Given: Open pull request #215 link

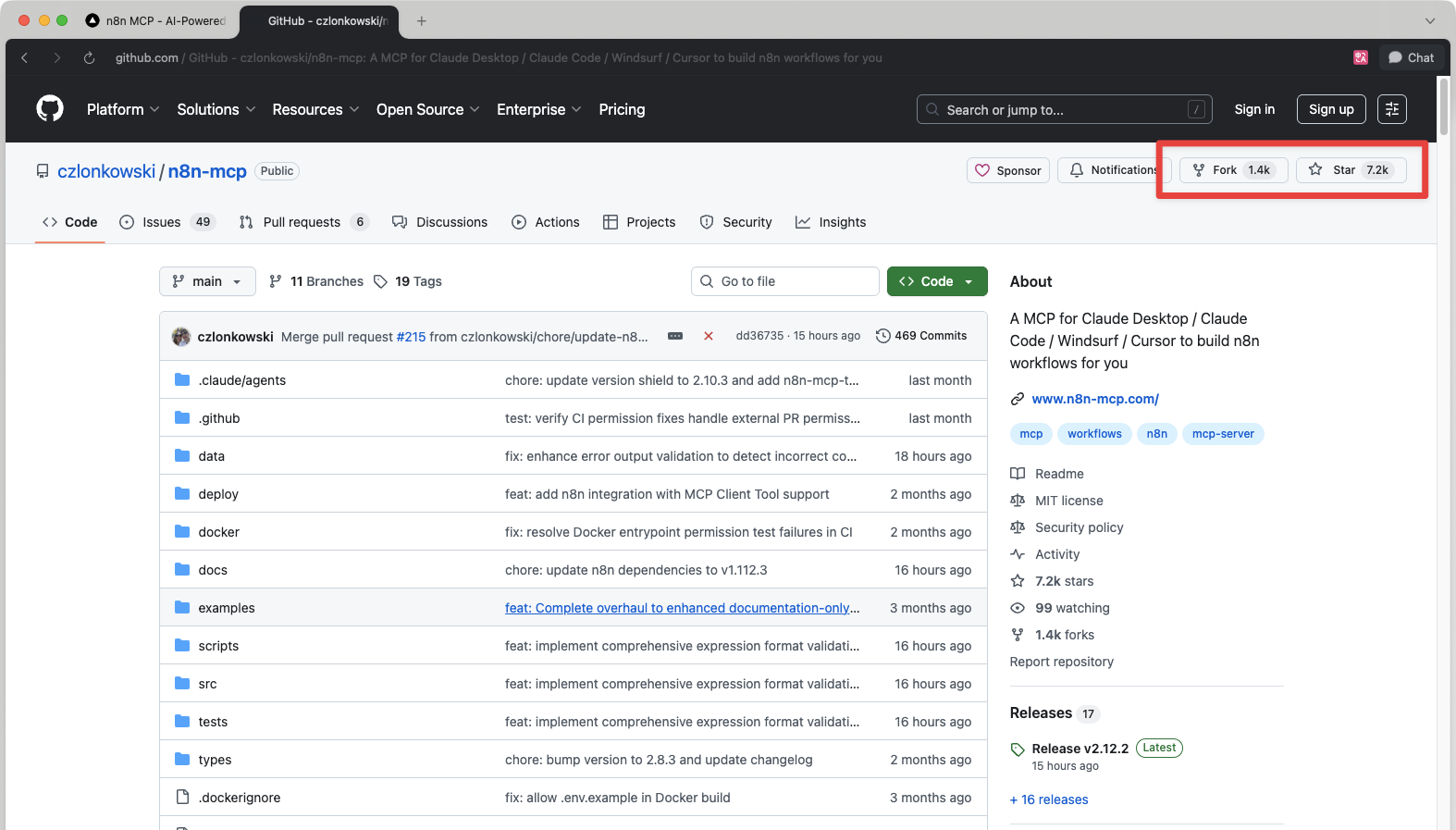Looking at the screenshot, I should coord(411,337).
